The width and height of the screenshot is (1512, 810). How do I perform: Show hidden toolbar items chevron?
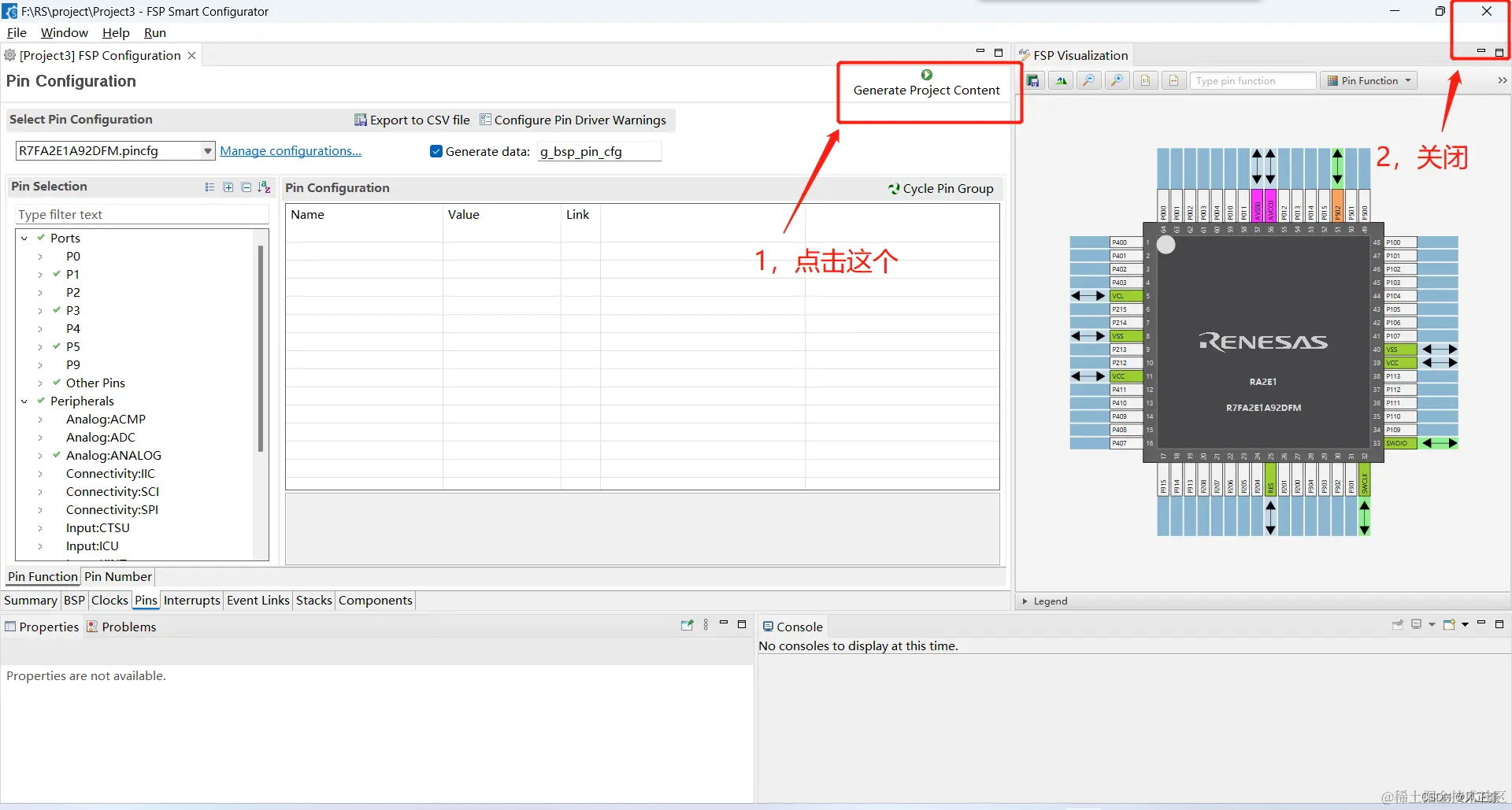pos(1502,81)
